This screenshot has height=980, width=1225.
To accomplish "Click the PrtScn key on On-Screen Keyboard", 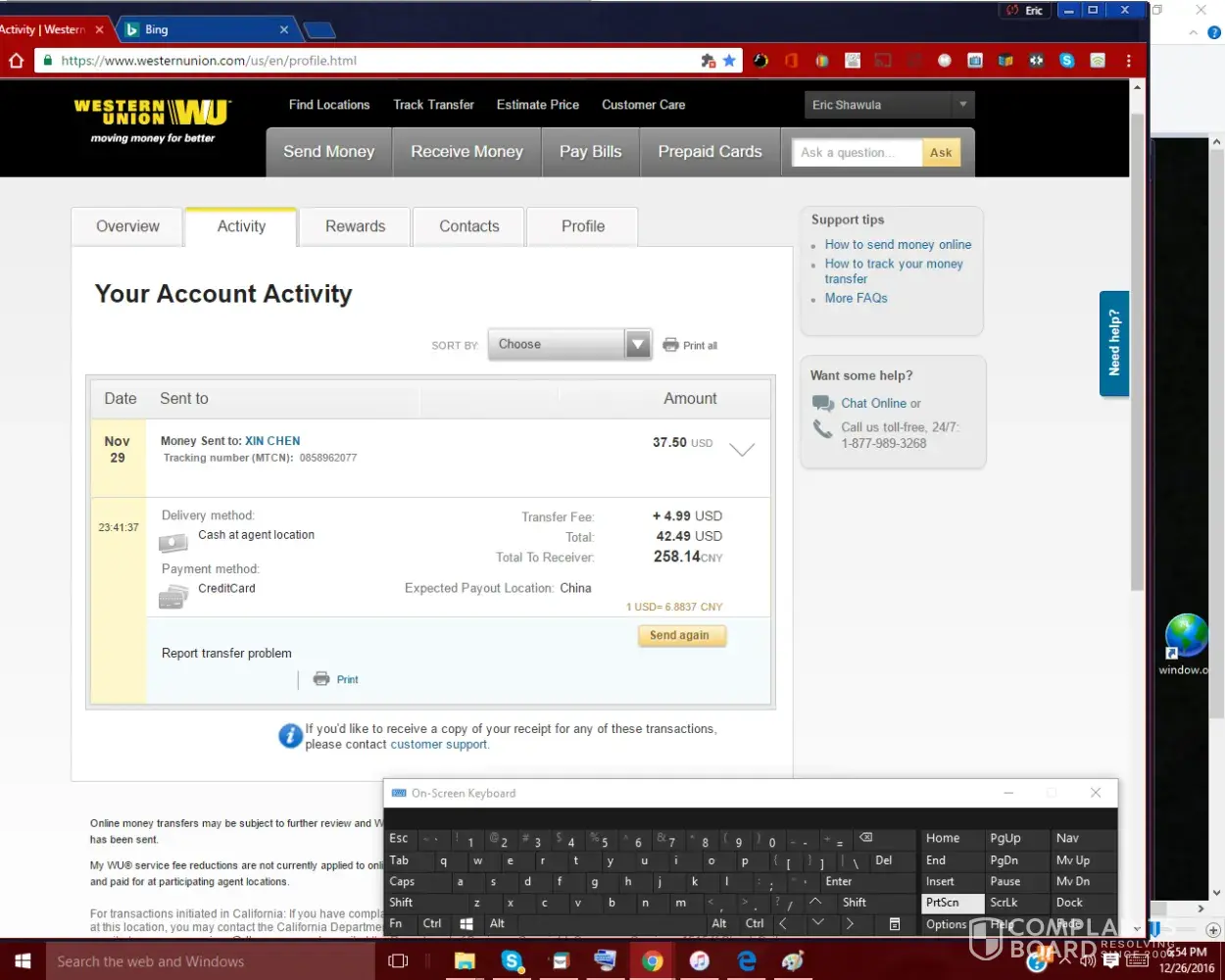I will pos(954,903).
